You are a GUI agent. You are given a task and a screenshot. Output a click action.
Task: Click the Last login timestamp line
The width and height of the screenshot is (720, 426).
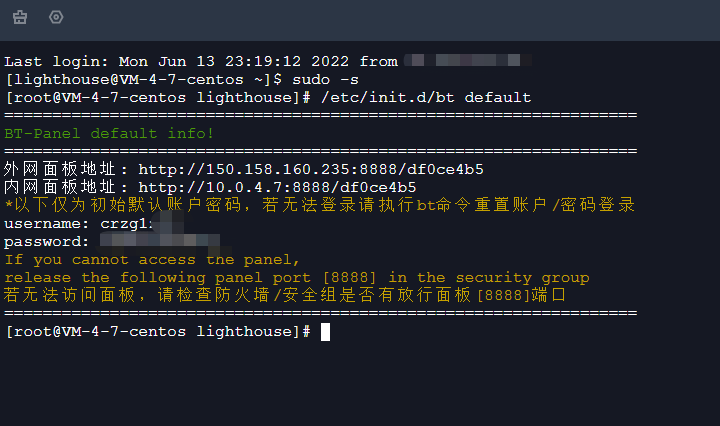pyautogui.click(x=201, y=61)
